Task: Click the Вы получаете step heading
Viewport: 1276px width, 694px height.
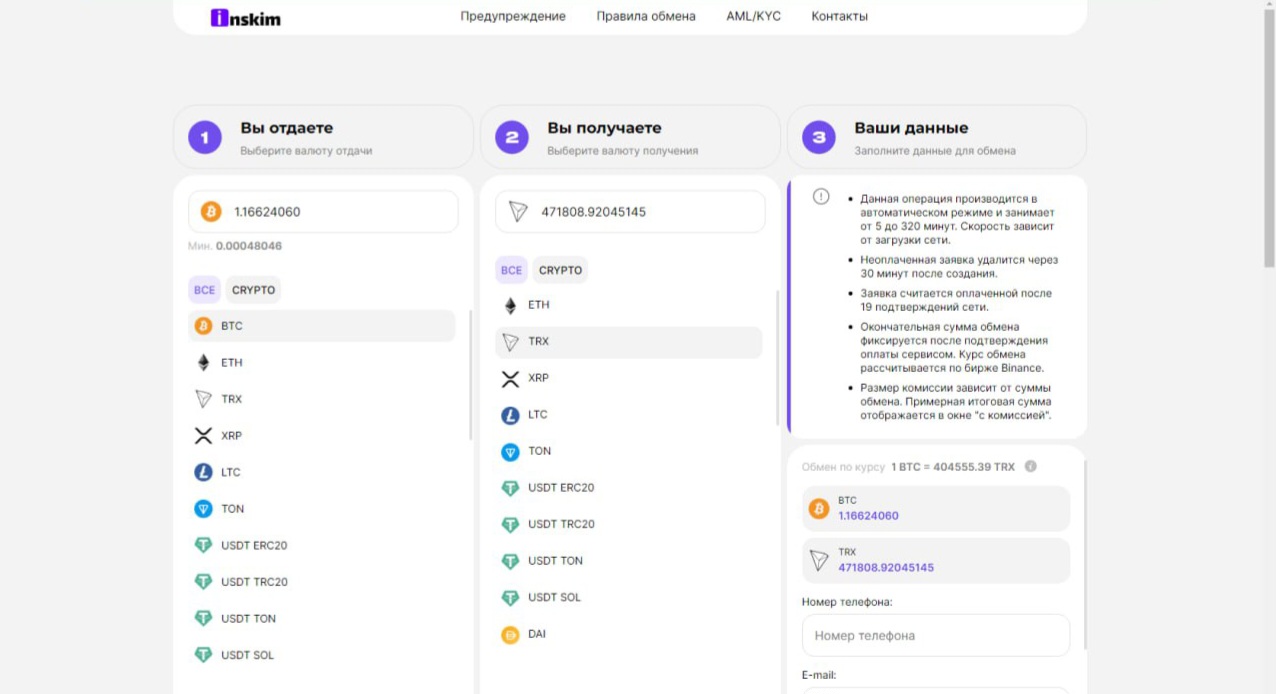Action: [604, 128]
